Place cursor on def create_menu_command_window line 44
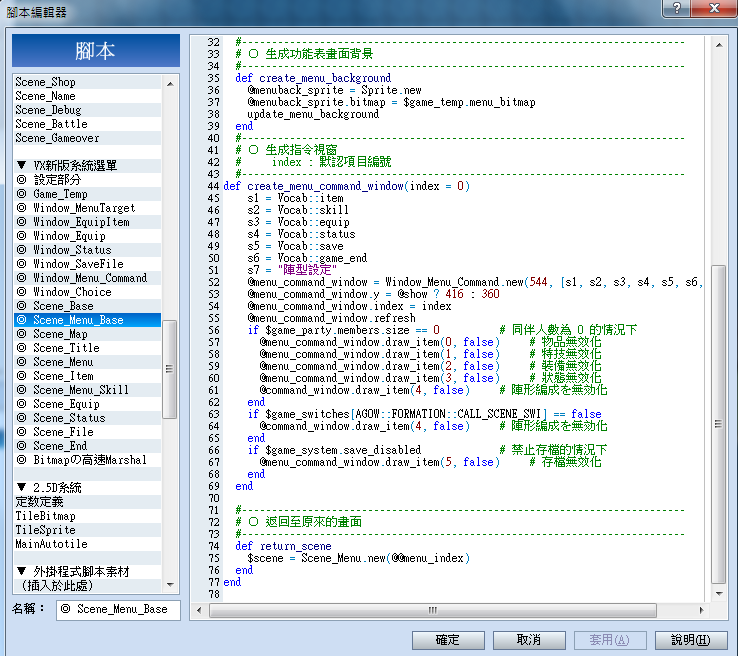This screenshot has width=738, height=656. click(346, 186)
